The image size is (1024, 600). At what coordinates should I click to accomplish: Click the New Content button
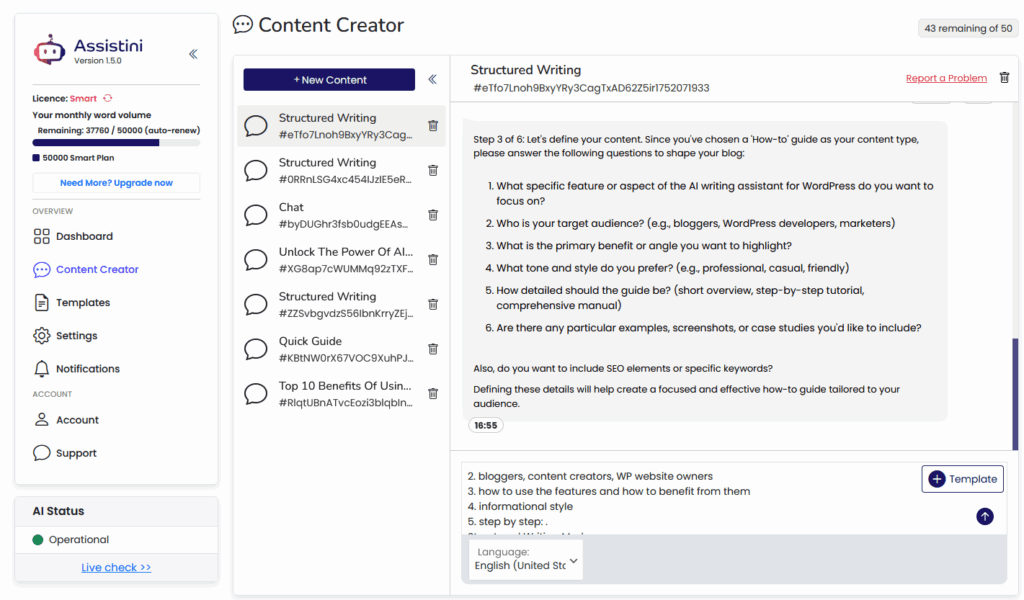(329, 79)
